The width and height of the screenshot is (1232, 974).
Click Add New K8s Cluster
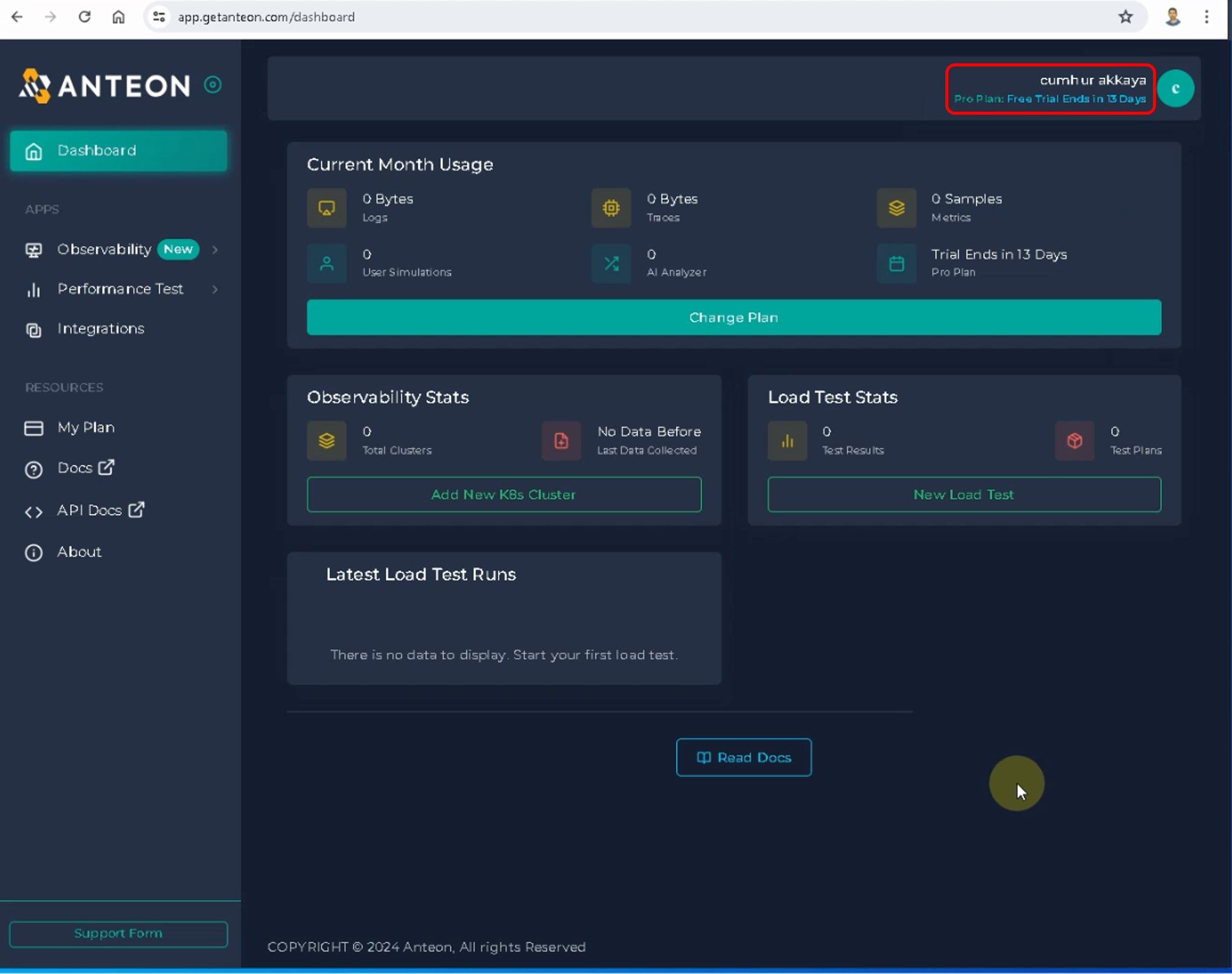coord(503,495)
